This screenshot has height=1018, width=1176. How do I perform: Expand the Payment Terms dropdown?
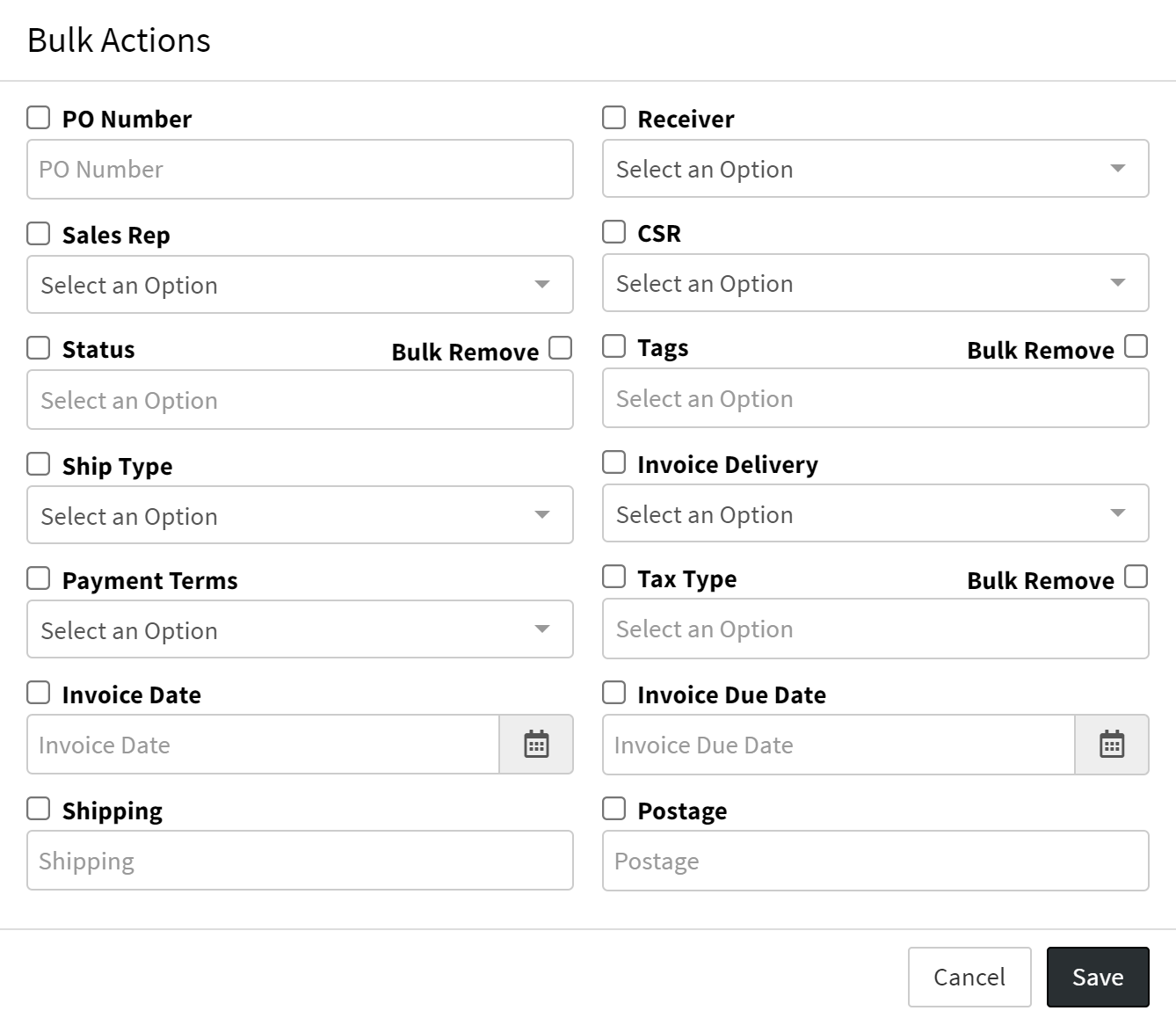coord(300,629)
